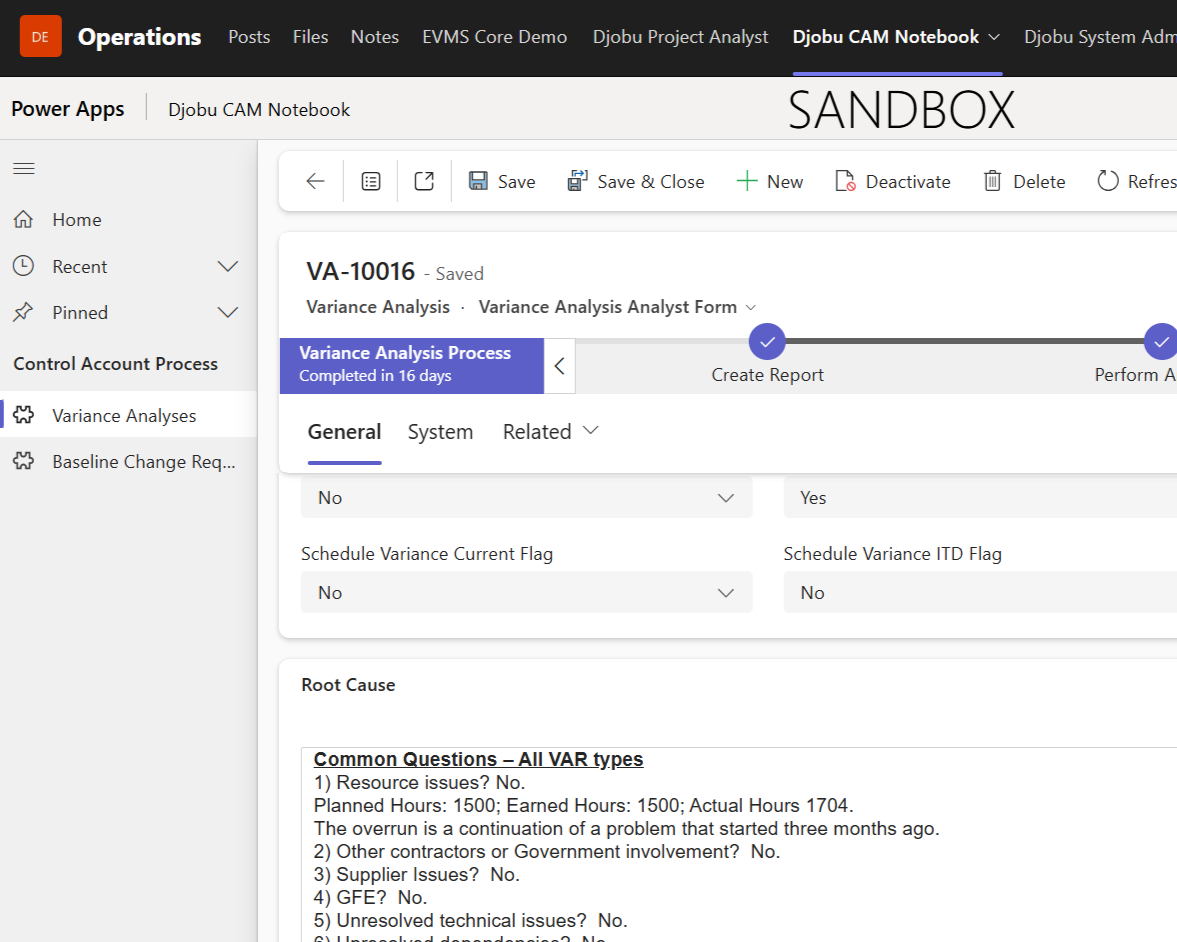1177x942 pixels.
Task: Expand the Pinned section chevron
Action: point(228,312)
